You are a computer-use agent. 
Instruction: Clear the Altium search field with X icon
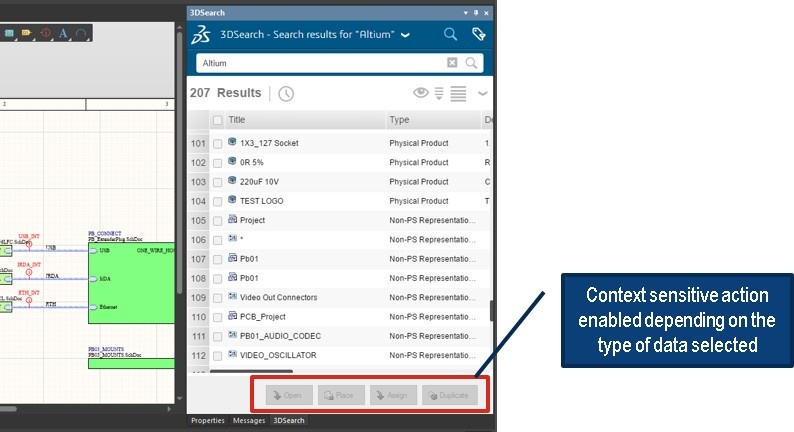[x=452, y=62]
